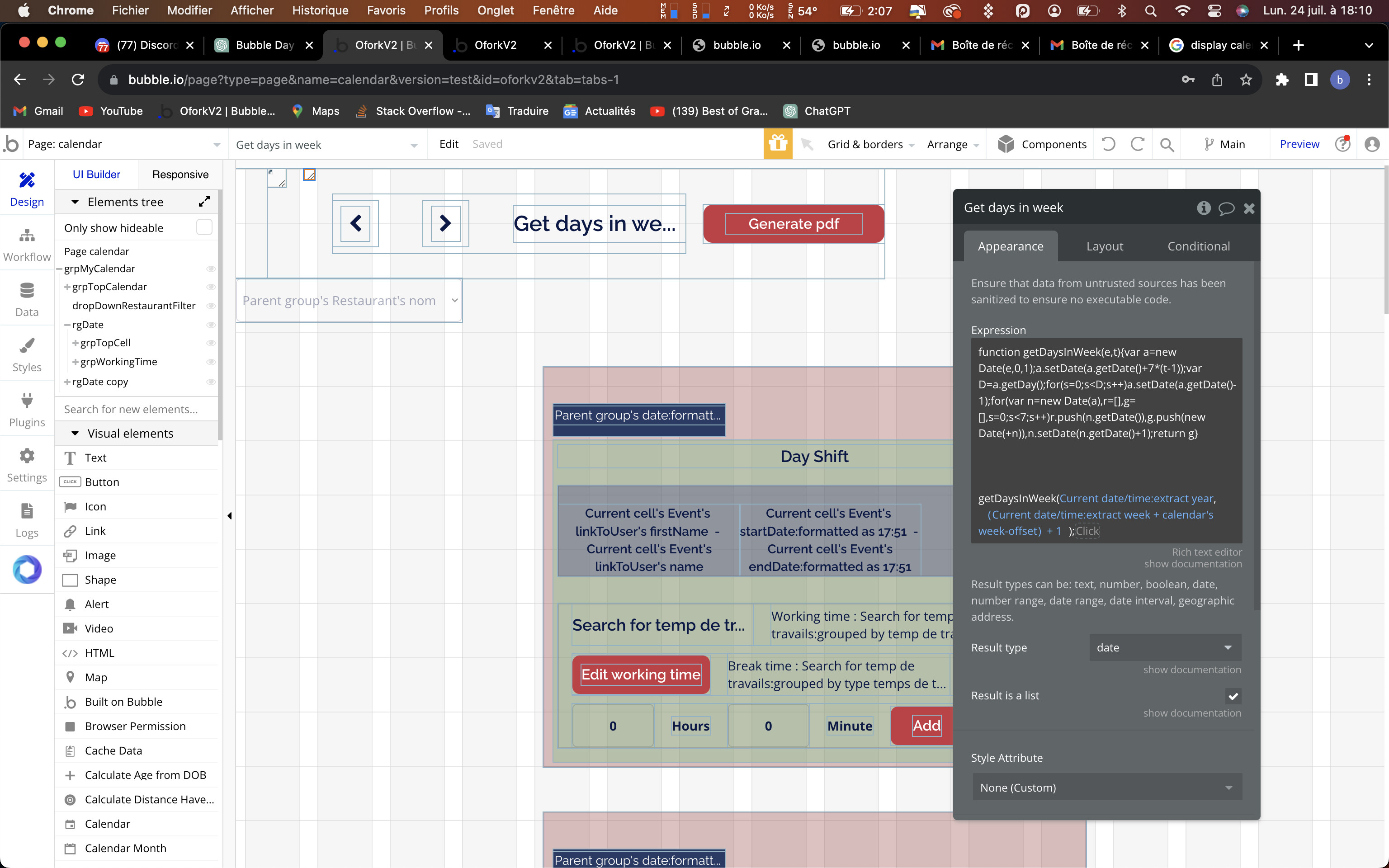1389x868 pixels.
Task: Open the Styles tab
Action: (x=27, y=354)
